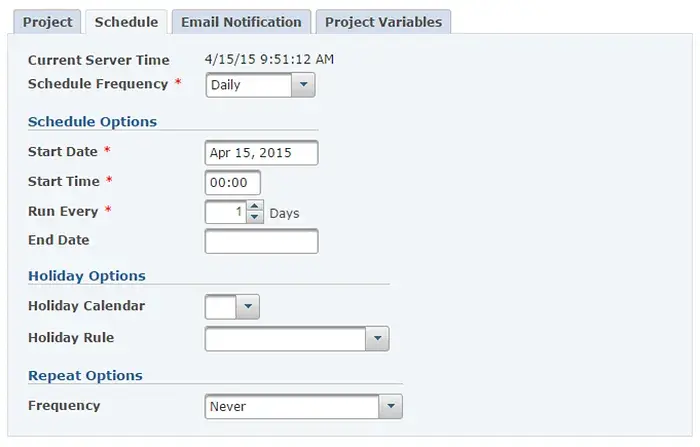The height and width of the screenshot is (447, 700).
Task: Click the Repeat Options section heading
Action: (85, 376)
